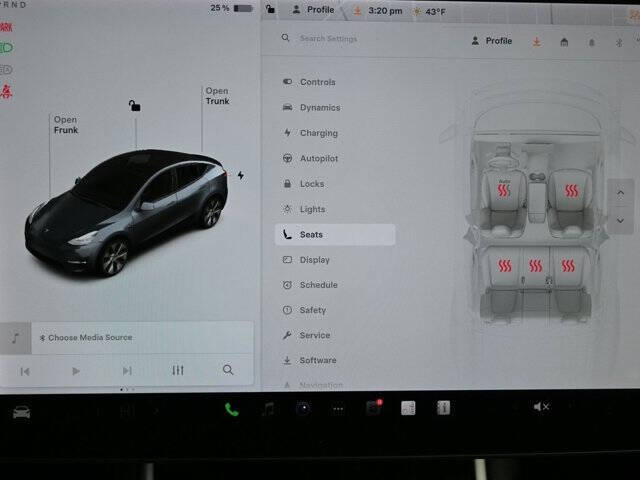Tap the charge port lightning bolt icon
Screen dimensions: 640x480
coord(240,175)
